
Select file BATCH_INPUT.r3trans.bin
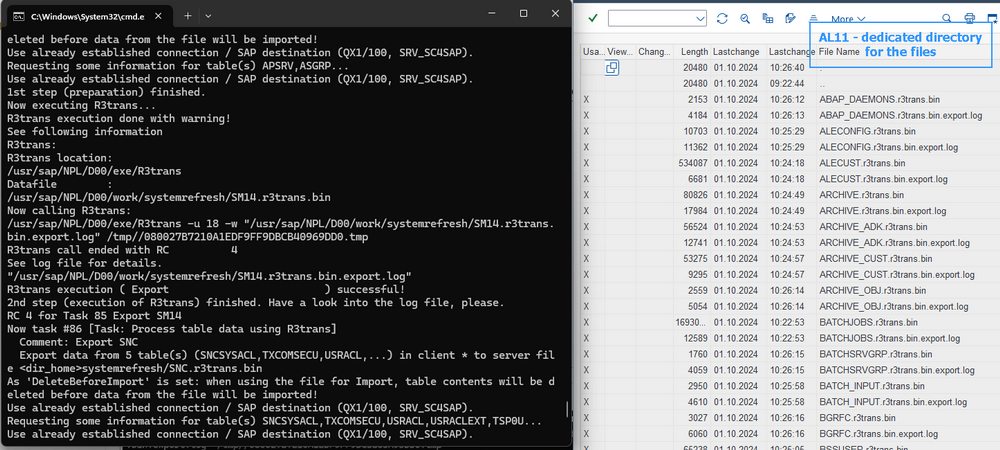click(x=872, y=386)
